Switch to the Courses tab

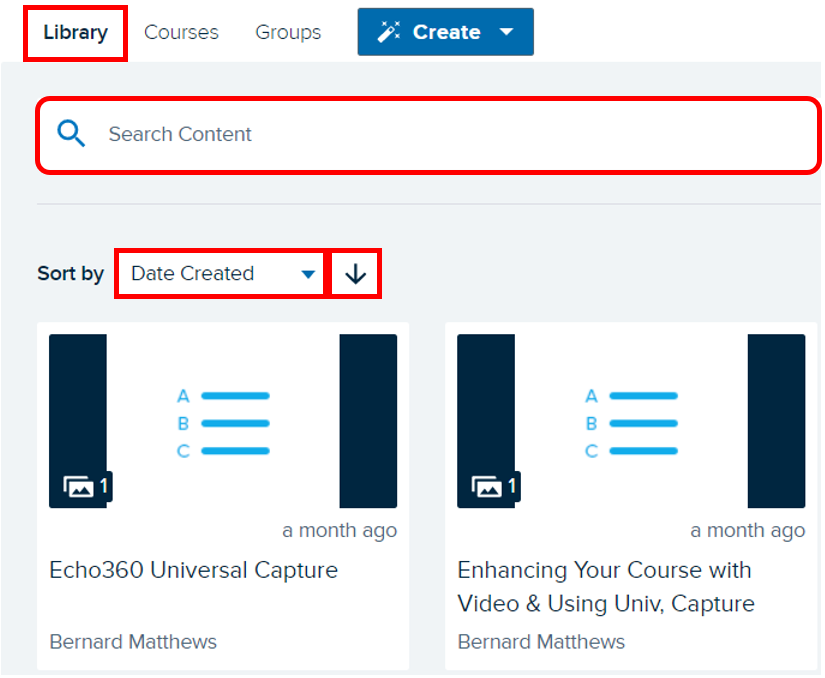click(x=181, y=33)
